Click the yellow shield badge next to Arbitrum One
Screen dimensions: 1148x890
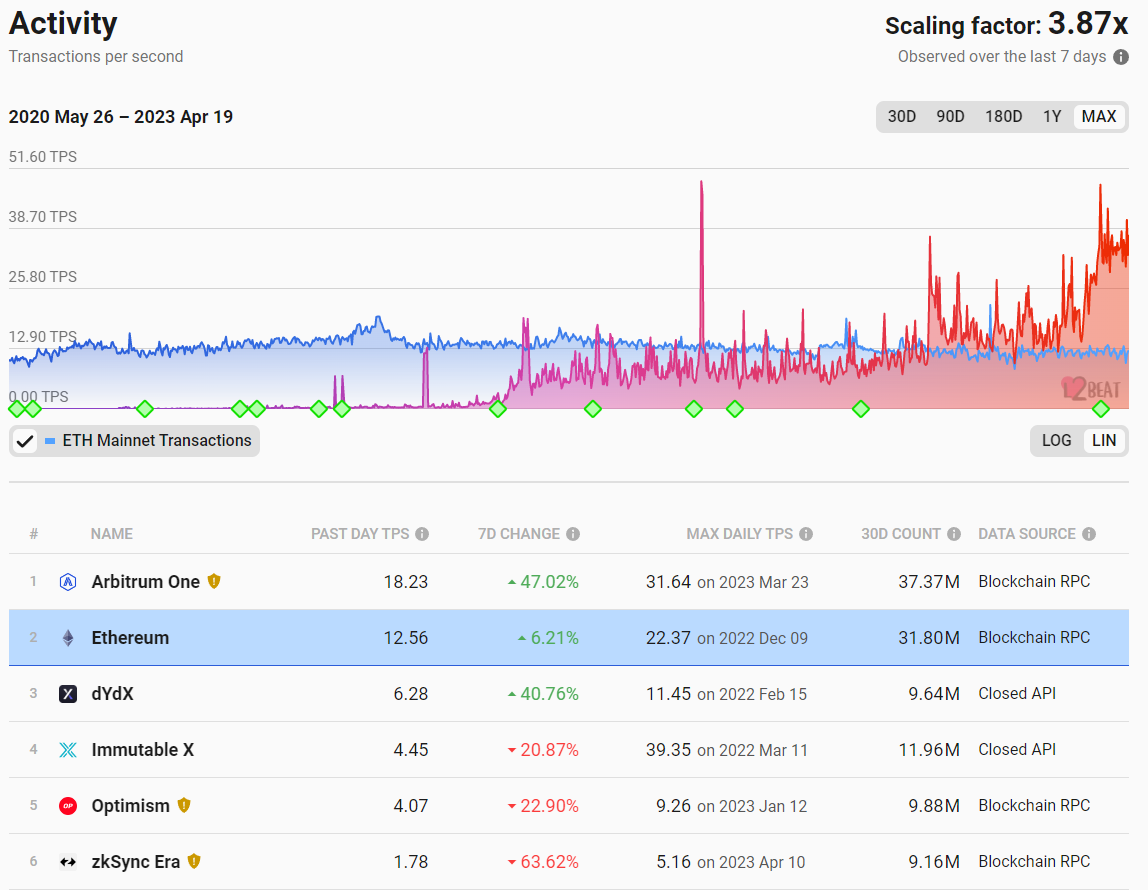coord(216,581)
